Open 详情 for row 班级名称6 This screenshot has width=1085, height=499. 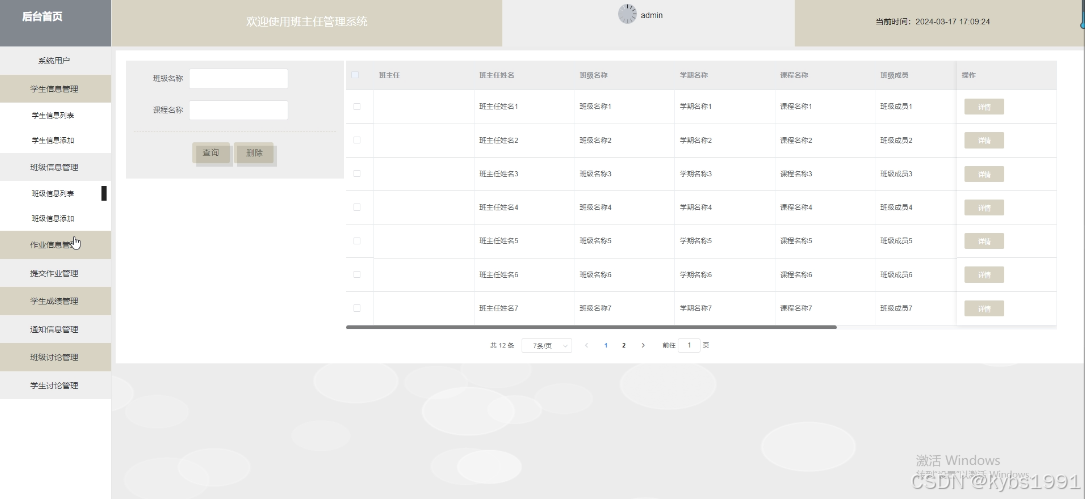(984, 275)
